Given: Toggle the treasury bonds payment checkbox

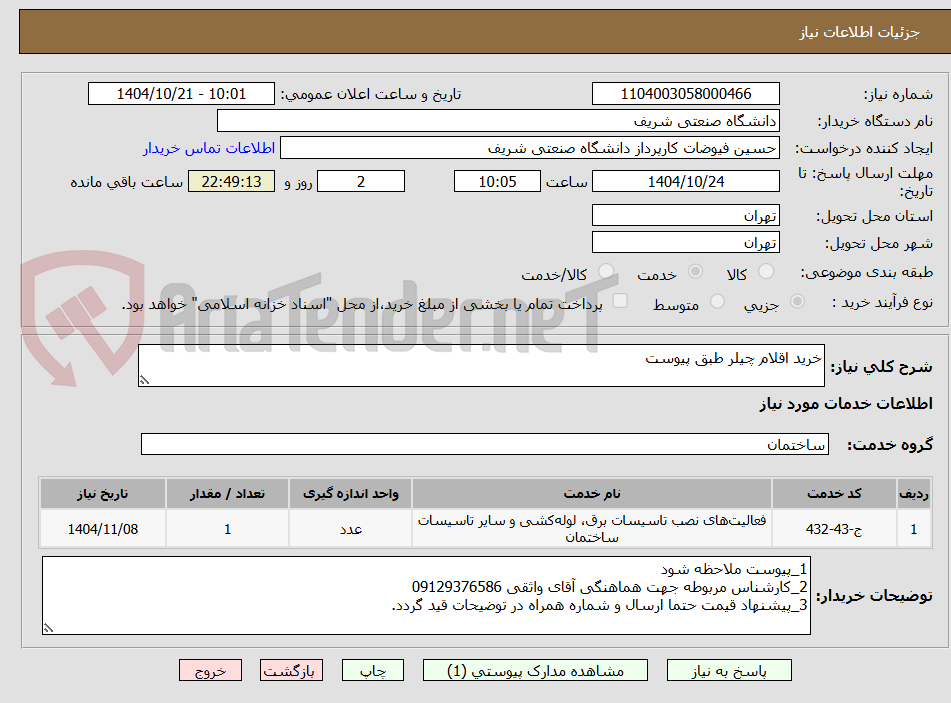Looking at the screenshot, I should (x=620, y=301).
